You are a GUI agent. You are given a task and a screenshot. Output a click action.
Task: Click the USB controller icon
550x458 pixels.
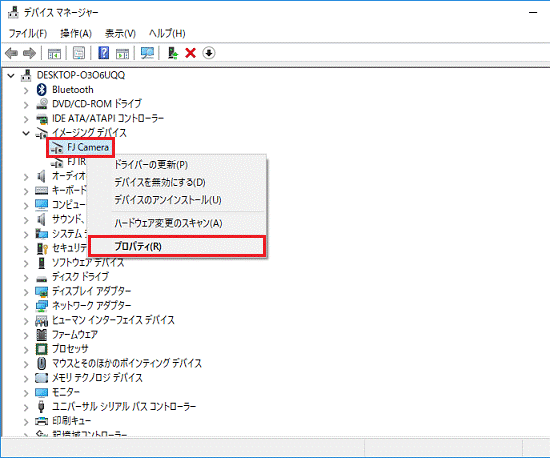[x=41, y=406]
